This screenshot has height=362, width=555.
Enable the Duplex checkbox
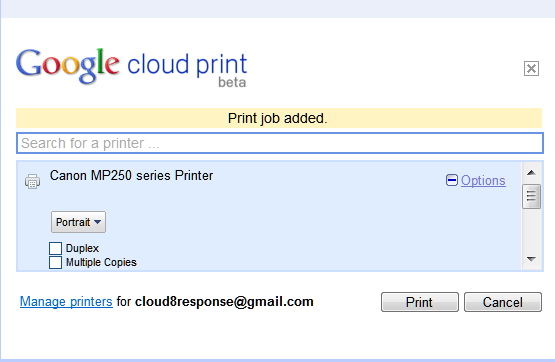[55, 248]
